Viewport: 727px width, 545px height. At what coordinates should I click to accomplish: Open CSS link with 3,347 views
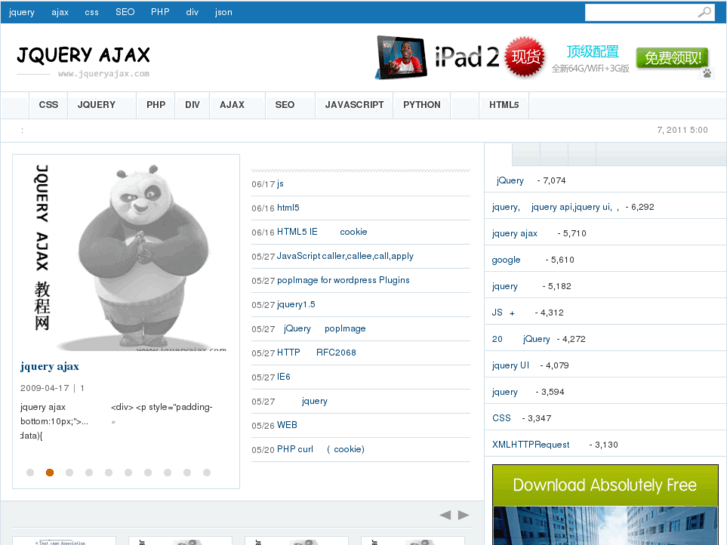(x=501, y=418)
